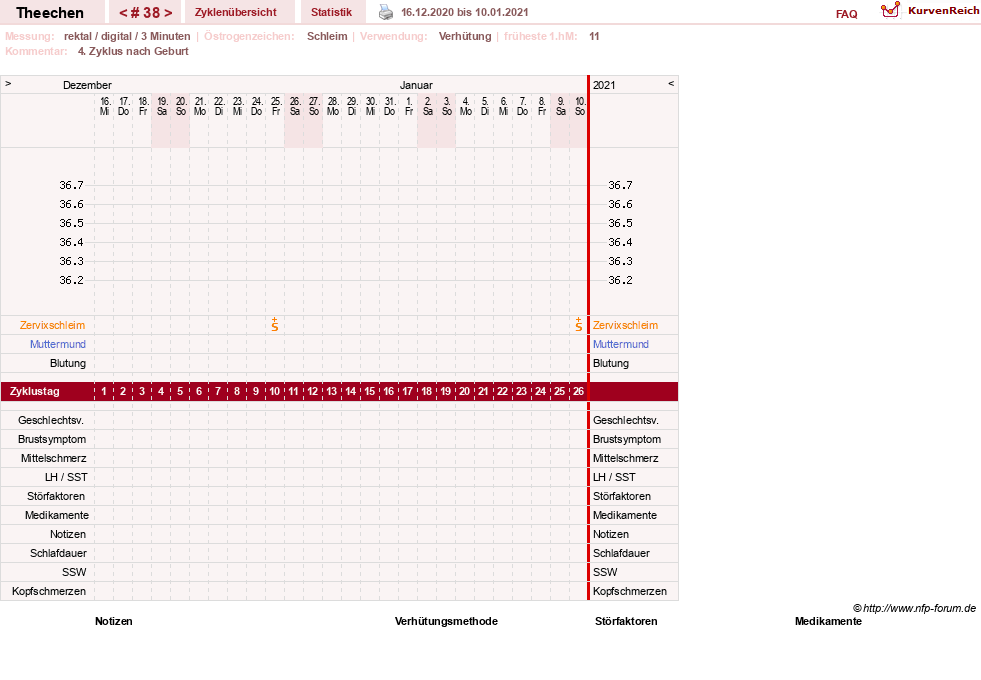Image resolution: width=981 pixels, height=680 pixels.
Task: Click the left SSW row label
Action: click(x=74, y=572)
